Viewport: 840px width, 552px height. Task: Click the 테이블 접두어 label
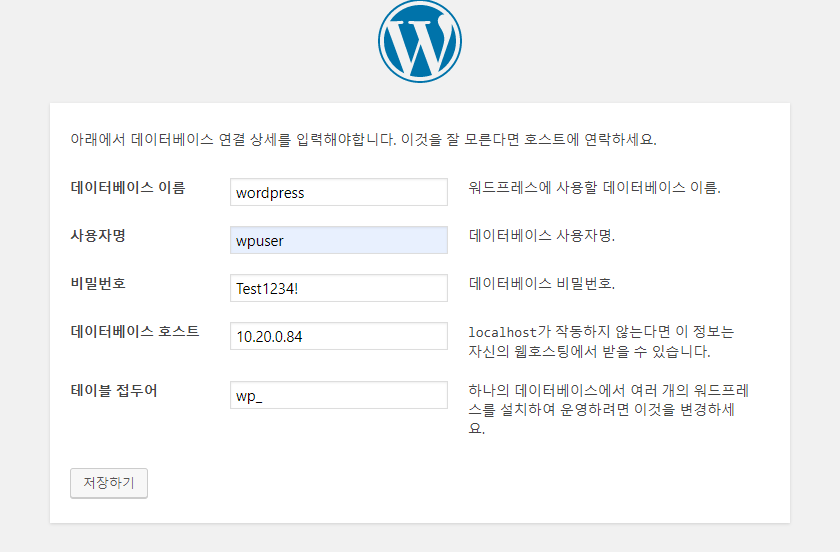click(114, 390)
